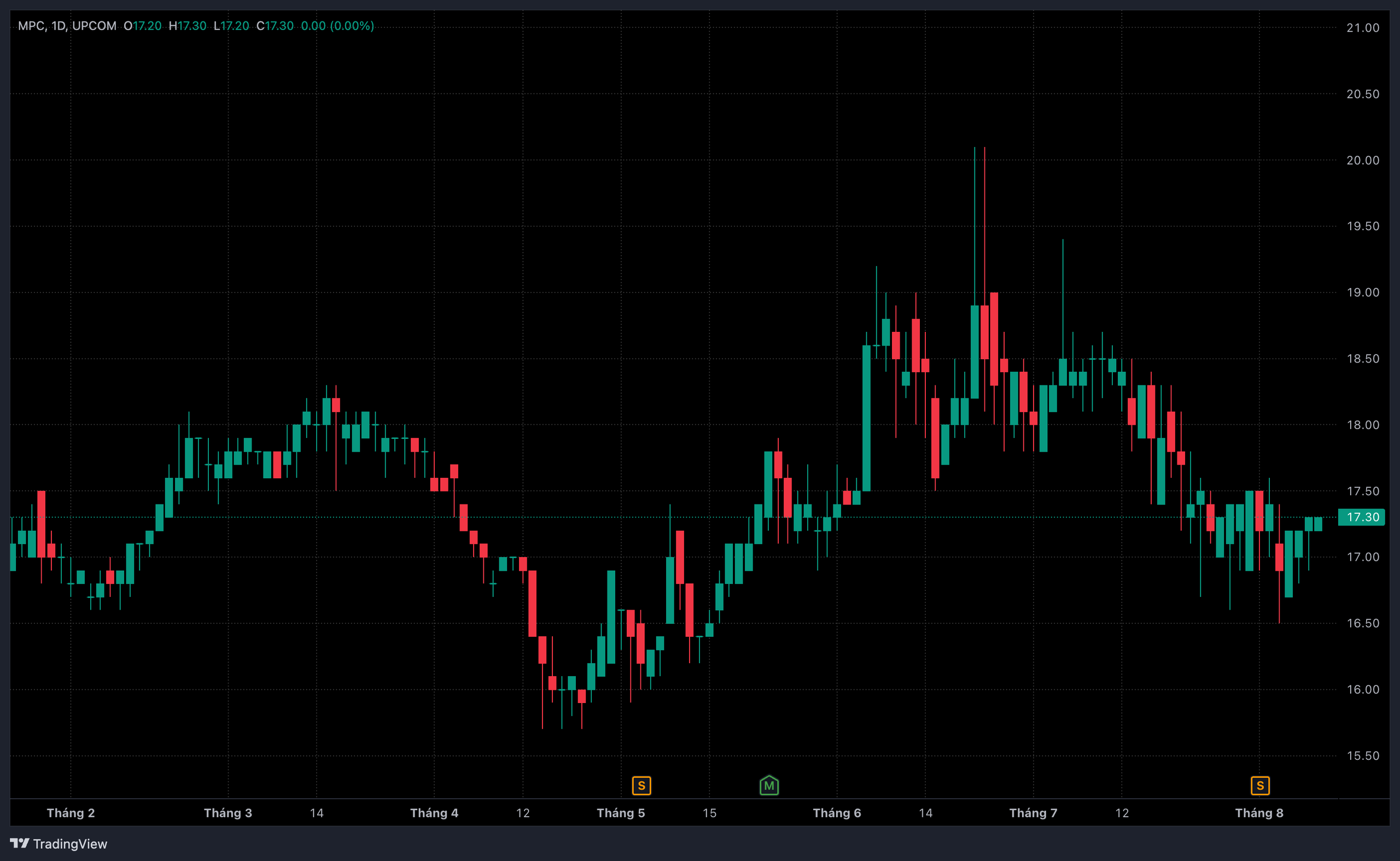Click the Tháng 5 date label
1400x861 pixels.
pyautogui.click(x=621, y=812)
